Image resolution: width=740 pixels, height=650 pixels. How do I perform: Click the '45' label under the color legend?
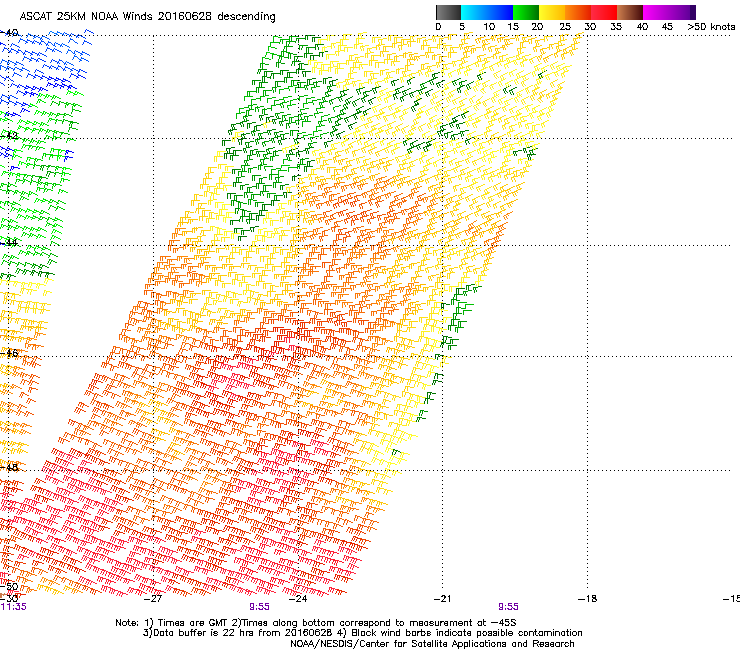click(x=667, y=27)
